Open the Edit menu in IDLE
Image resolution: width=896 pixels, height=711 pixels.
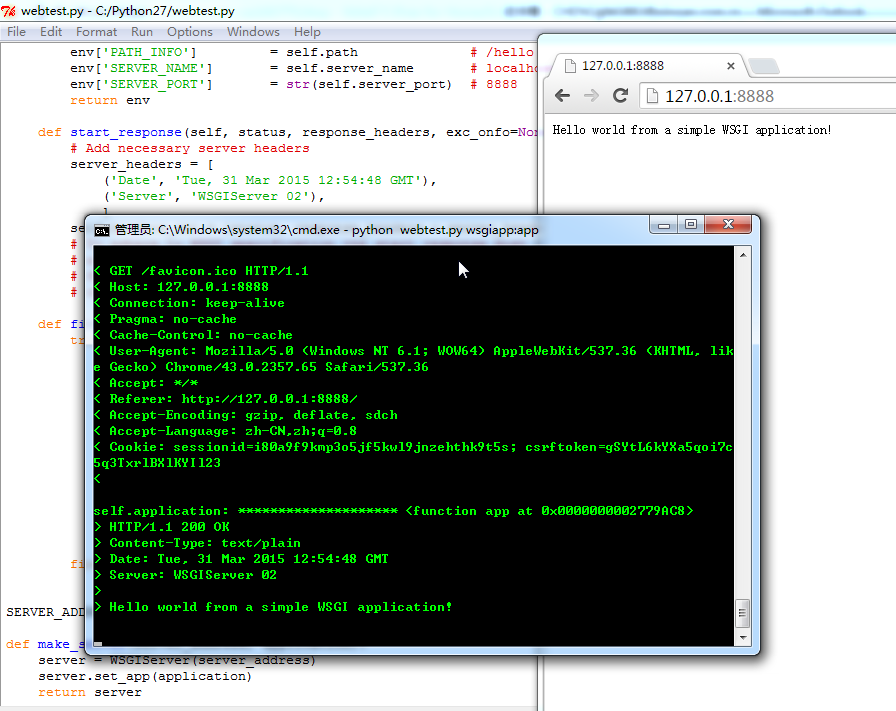[x=51, y=31]
